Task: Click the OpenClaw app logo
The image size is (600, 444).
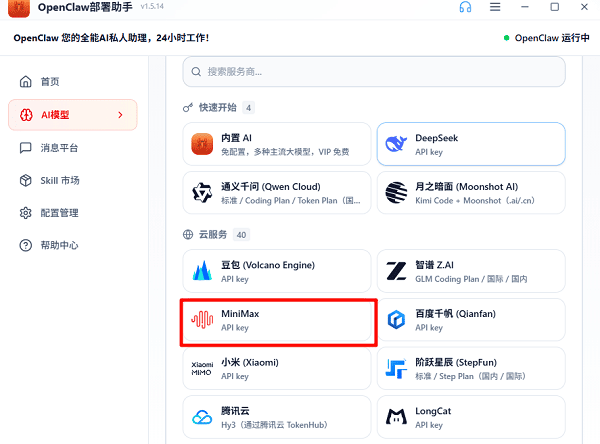Action: point(19,8)
